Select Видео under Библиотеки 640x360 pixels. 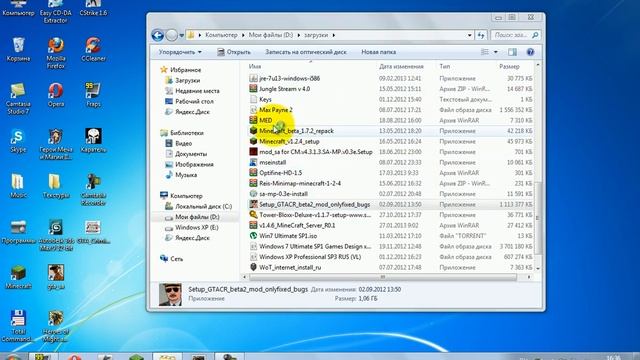(x=178, y=143)
